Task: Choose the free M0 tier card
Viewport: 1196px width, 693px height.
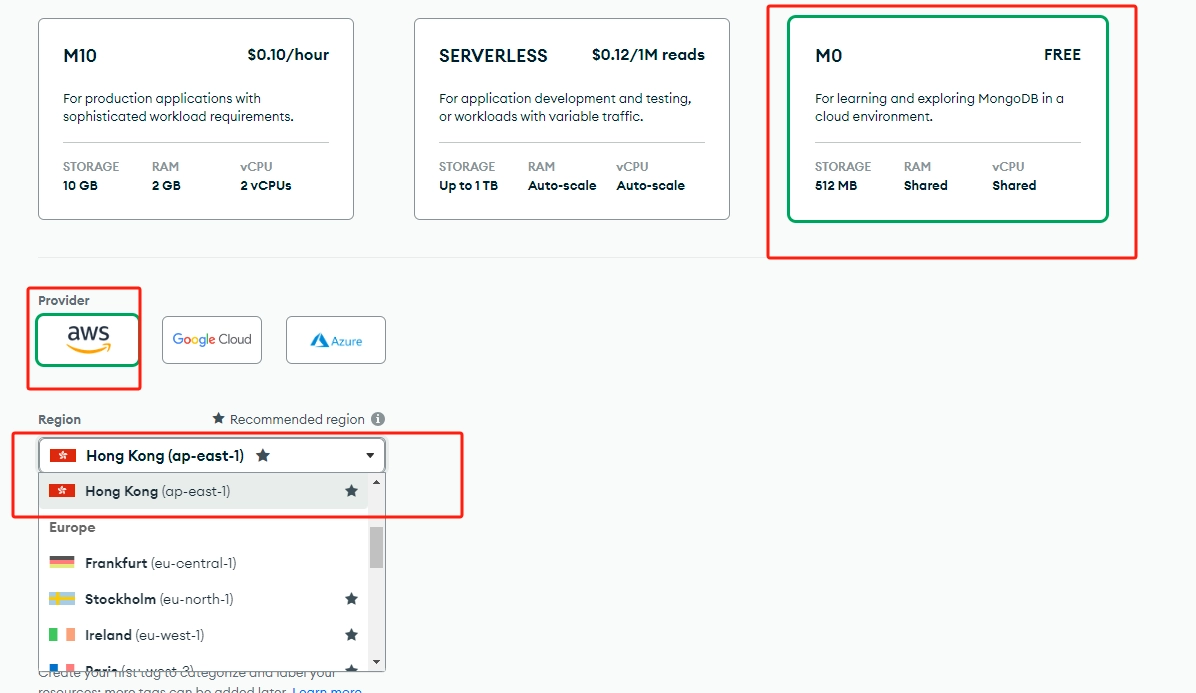Action: coord(947,119)
